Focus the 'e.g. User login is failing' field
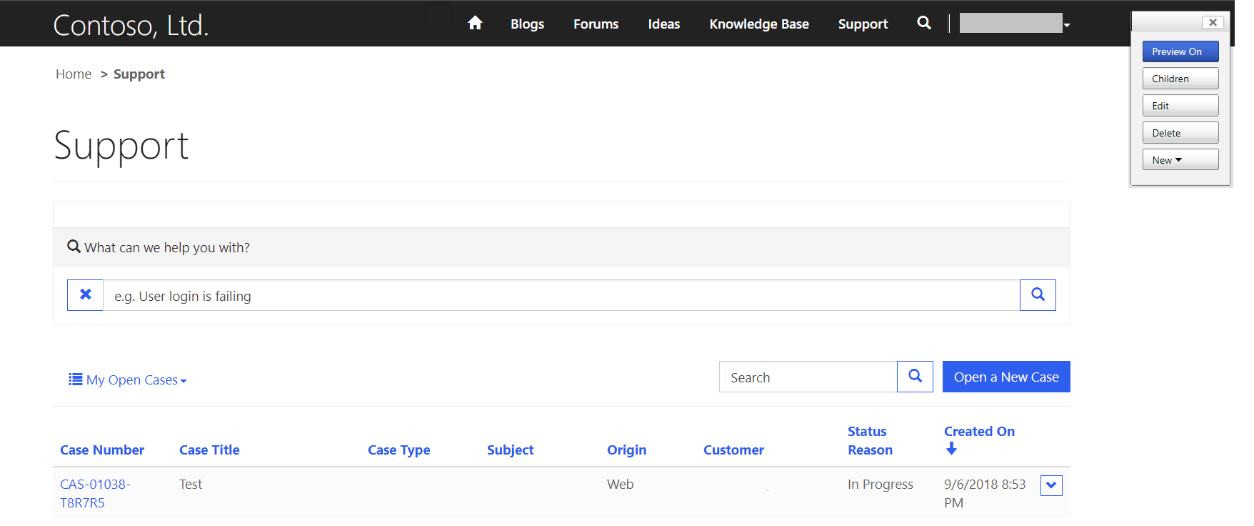The width and height of the screenshot is (1254, 526). click(x=562, y=295)
